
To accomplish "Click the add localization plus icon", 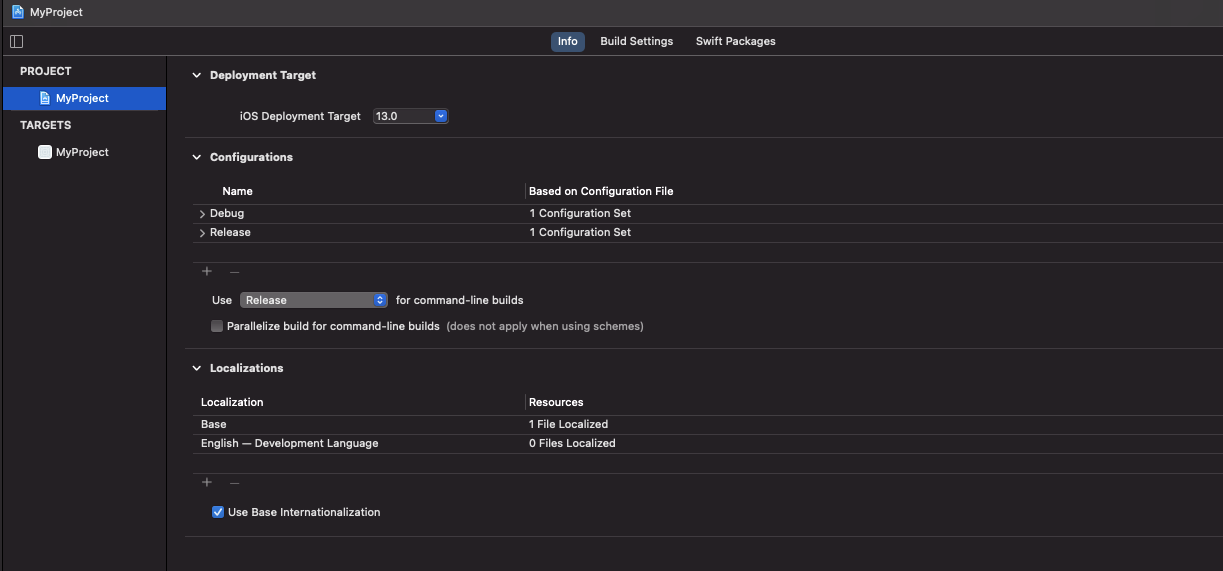I will coord(207,482).
